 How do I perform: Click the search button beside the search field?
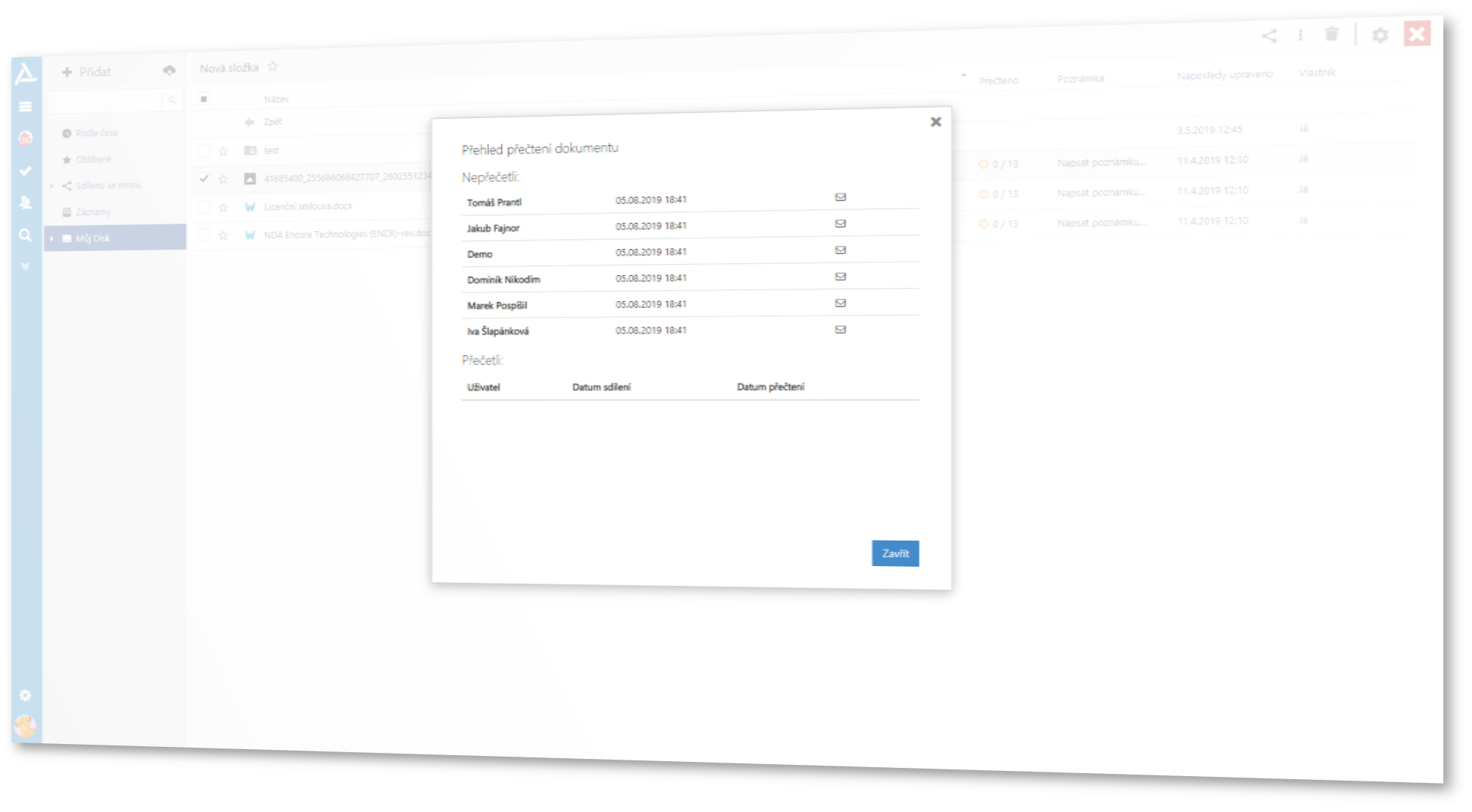(x=172, y=99)
